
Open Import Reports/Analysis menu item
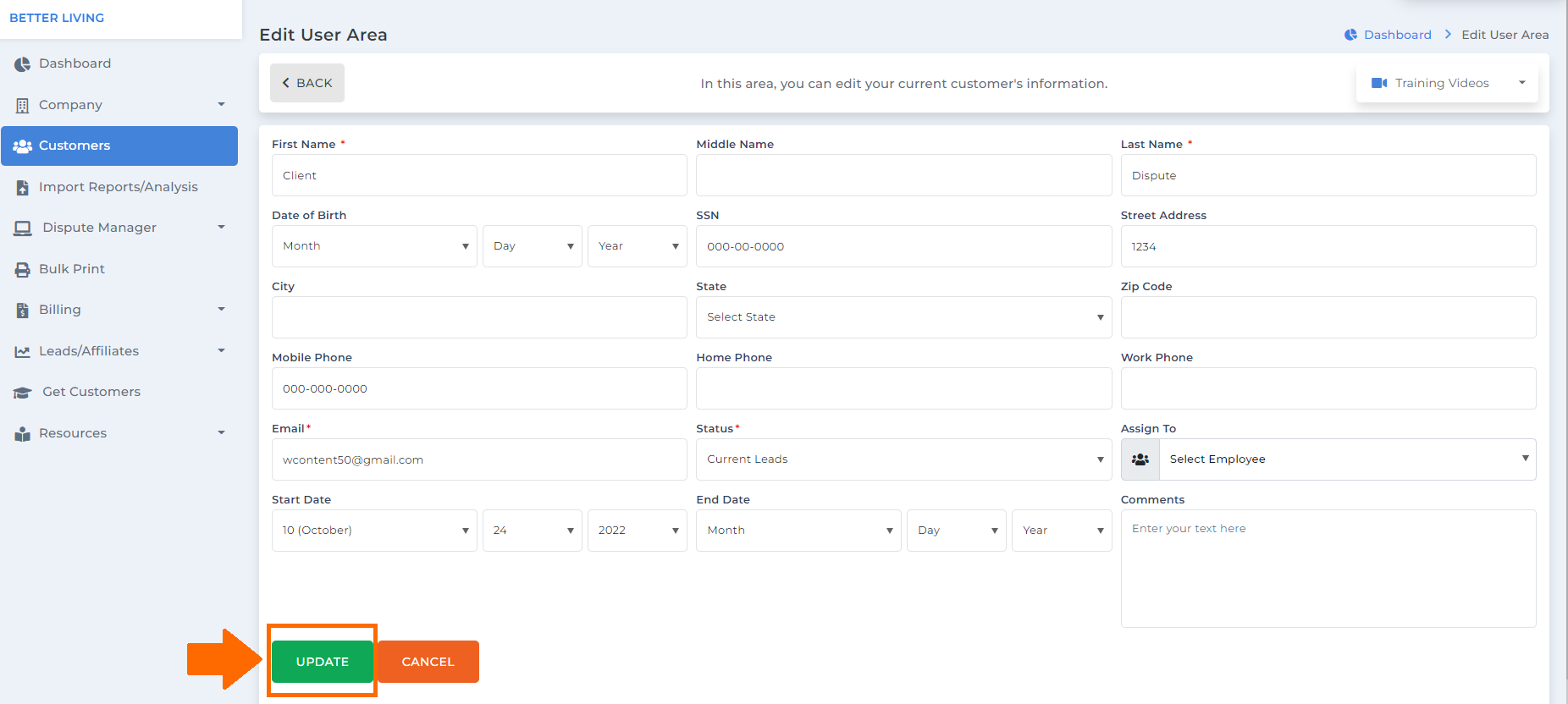coord(119,187)
